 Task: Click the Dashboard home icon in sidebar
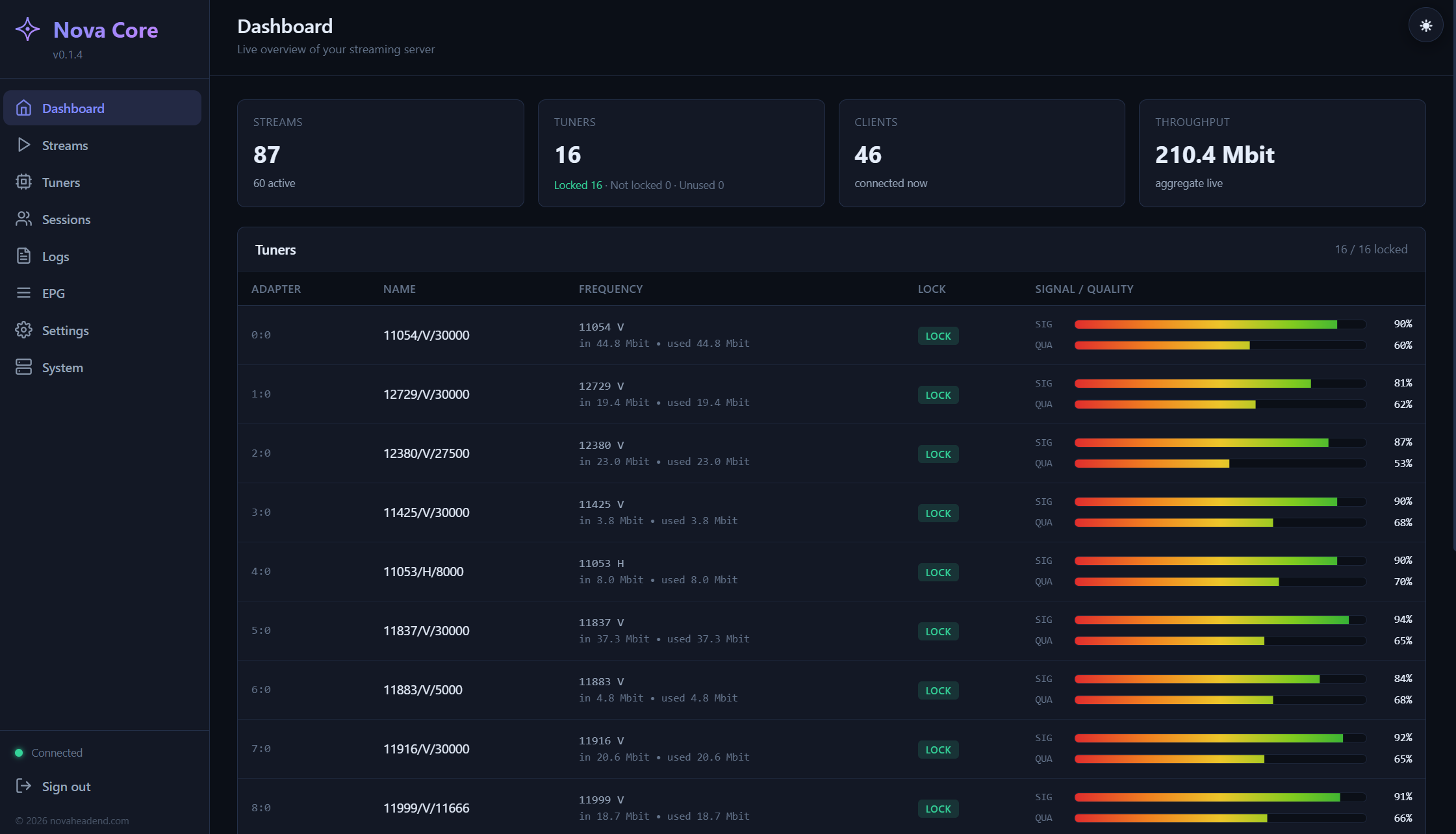pos(23,108)
